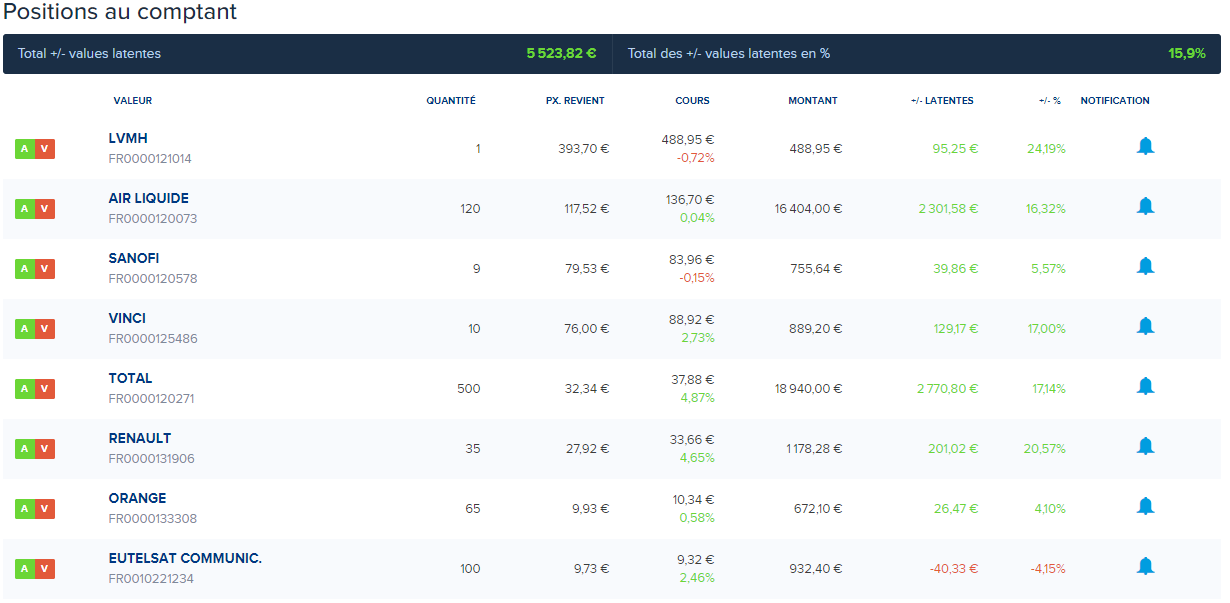1230x603 pixels.
Task: Click the ORANGE row bell icon
Action: (x=1145, y=507)
